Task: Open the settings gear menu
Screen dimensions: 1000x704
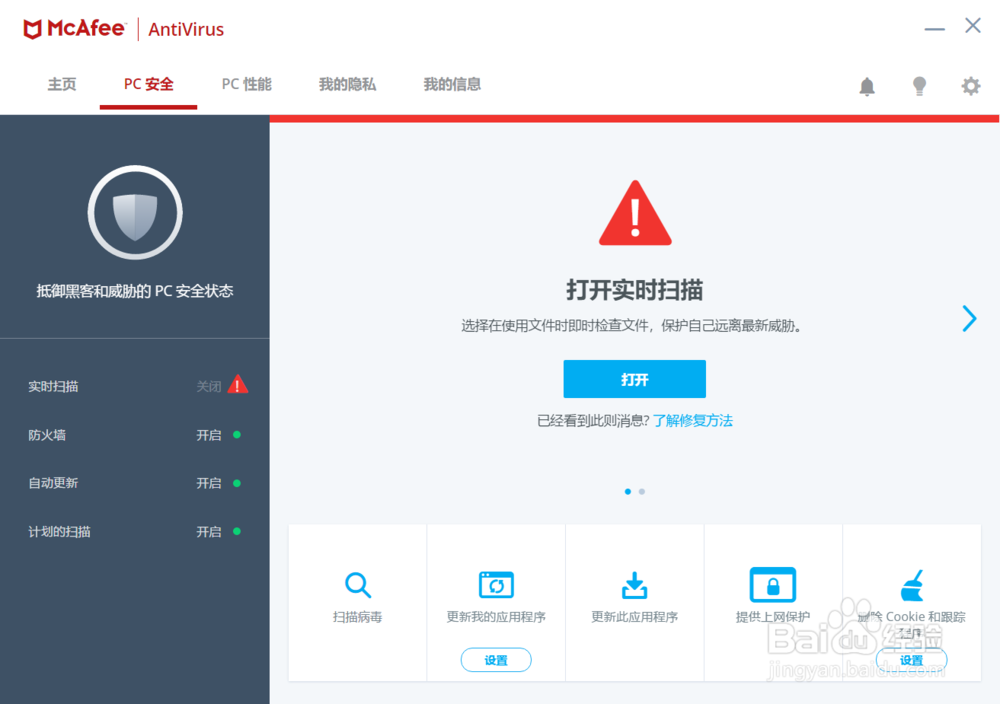Action: coord(970,86)
